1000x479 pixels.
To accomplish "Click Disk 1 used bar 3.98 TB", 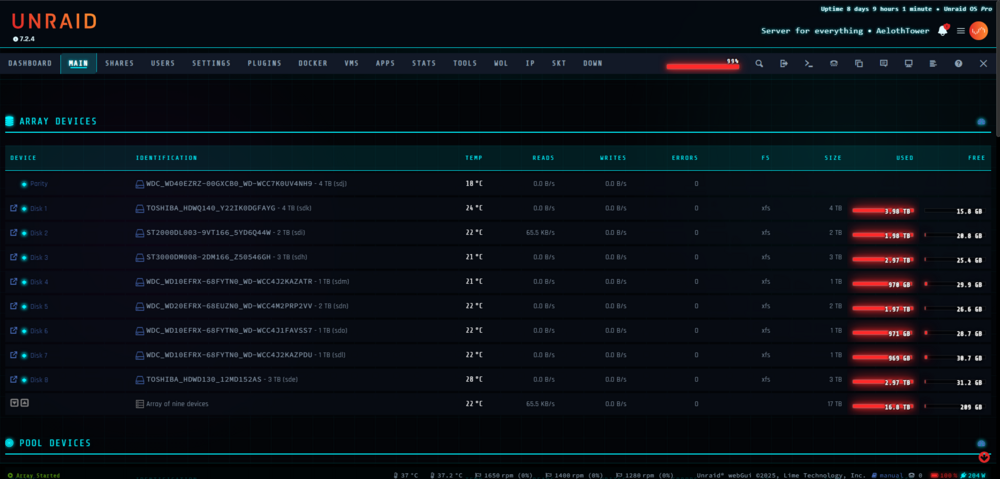I will pyautogui.click(x=884, y=210).
